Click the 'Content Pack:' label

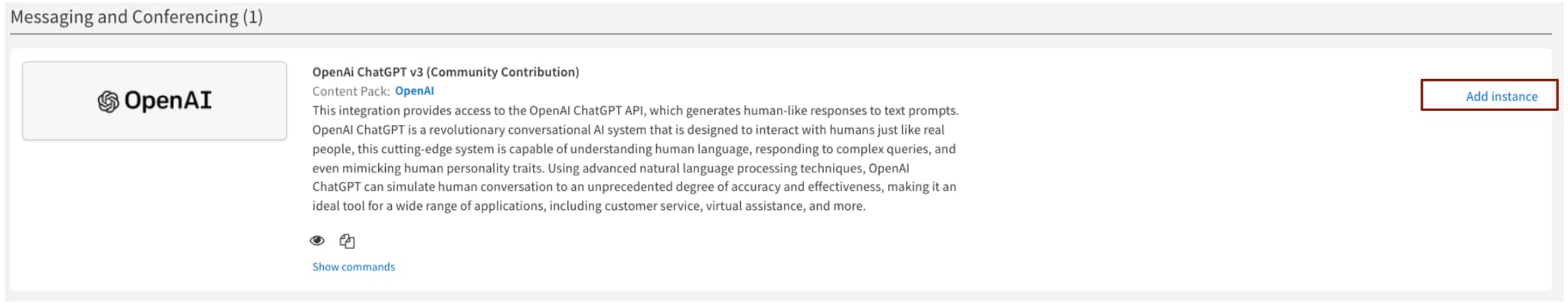pyautogui.click(x=351, y=90)
